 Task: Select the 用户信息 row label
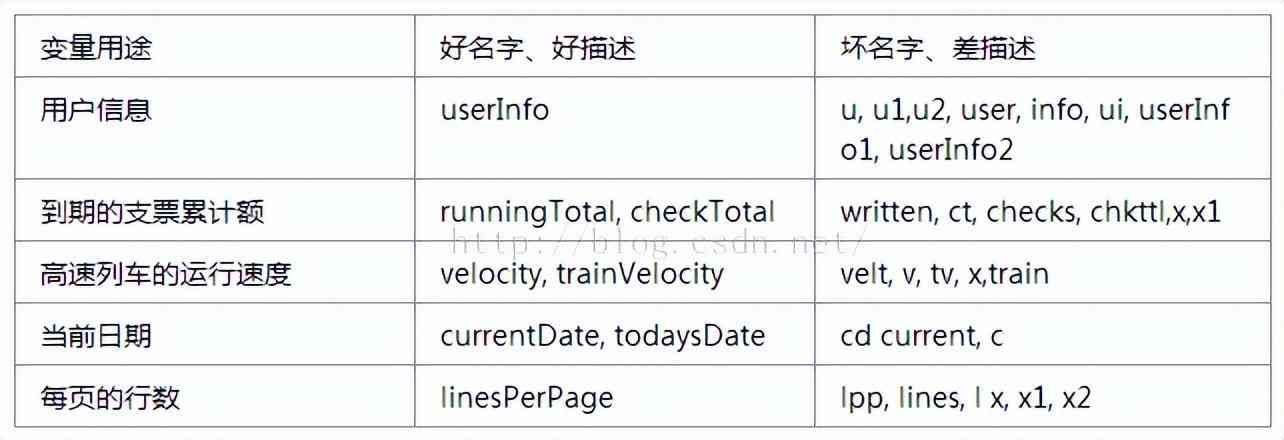(x=96, y=109)
